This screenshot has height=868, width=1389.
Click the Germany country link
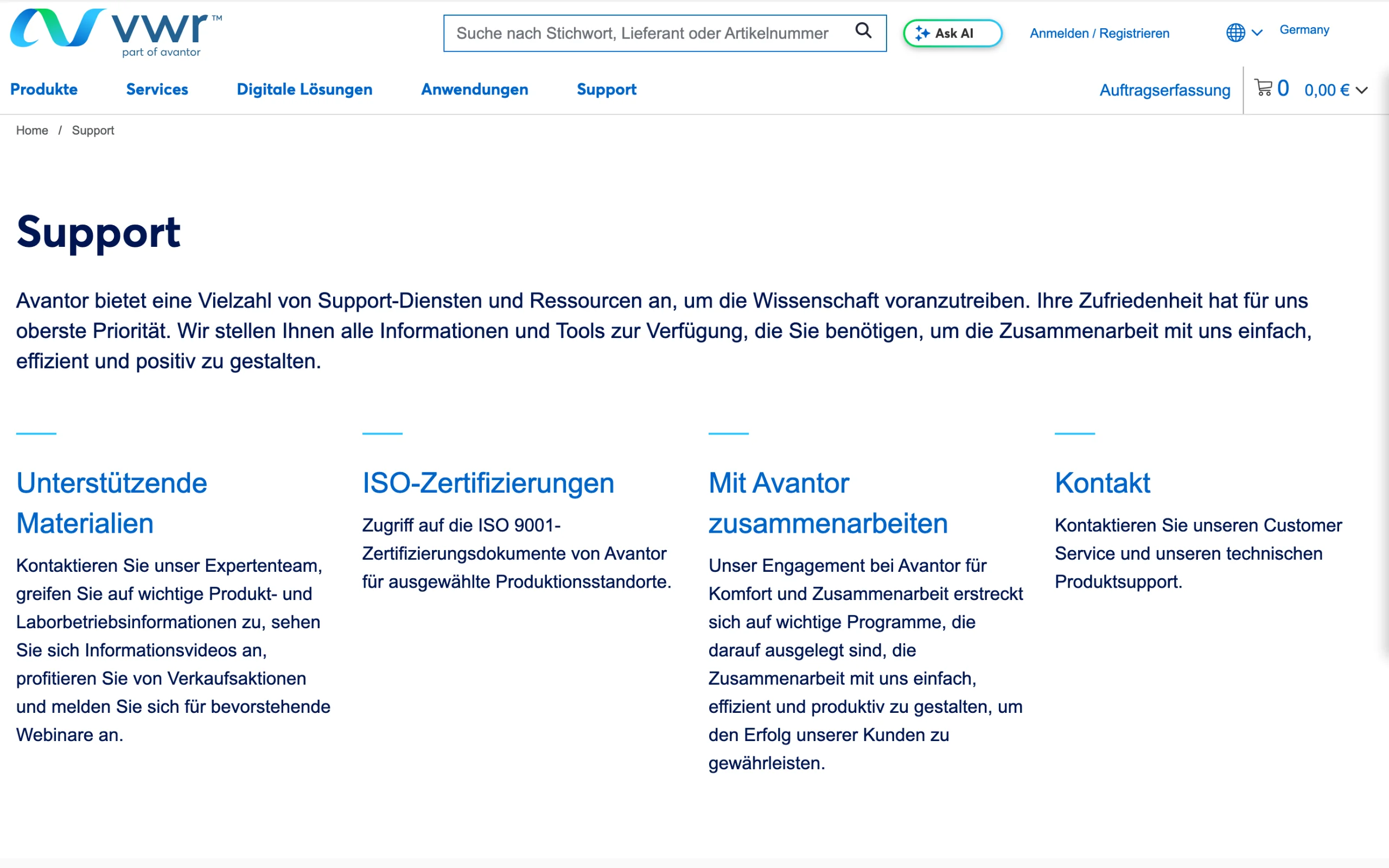click(1304, 30)
